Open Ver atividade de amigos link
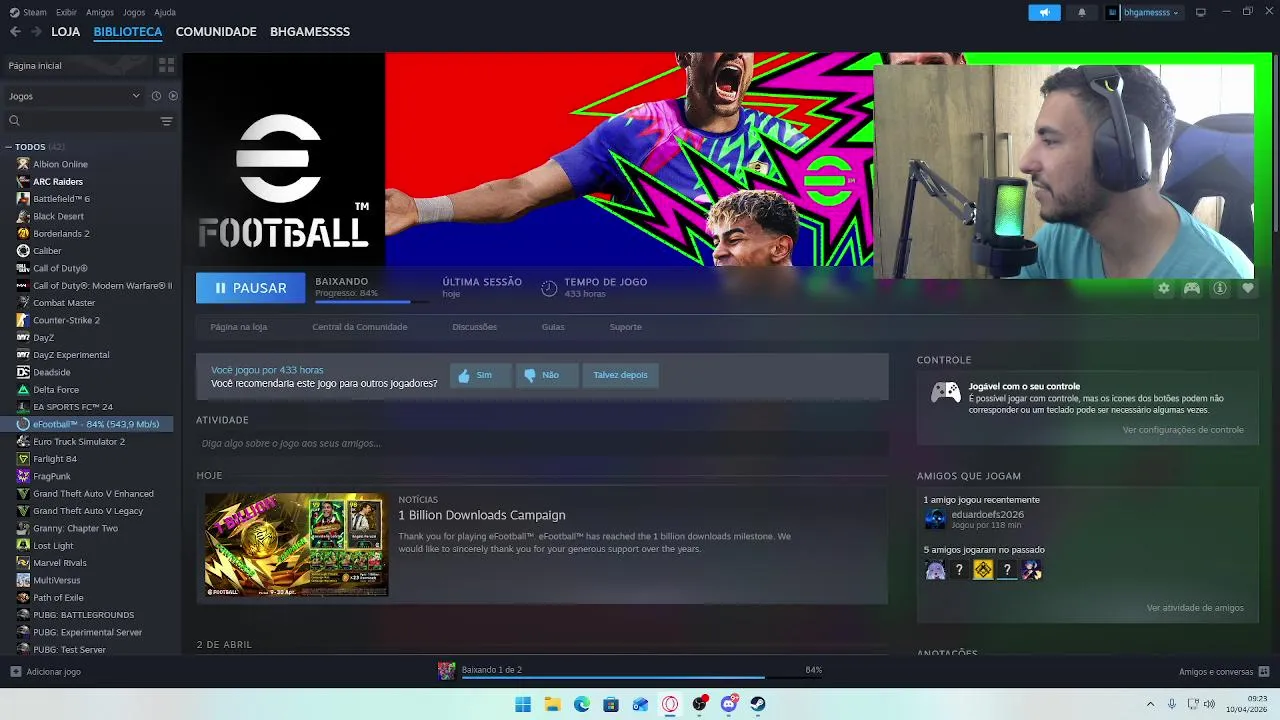 1195,608
